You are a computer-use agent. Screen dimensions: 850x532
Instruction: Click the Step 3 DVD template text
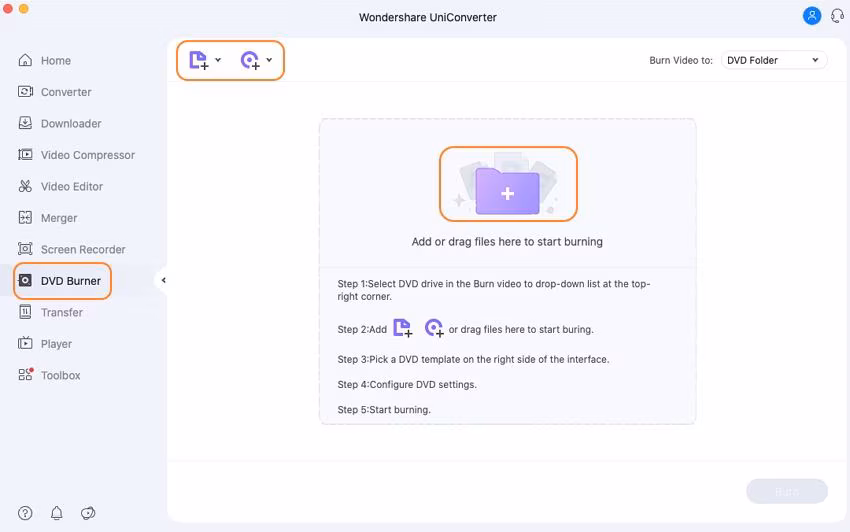click(473, 360)
